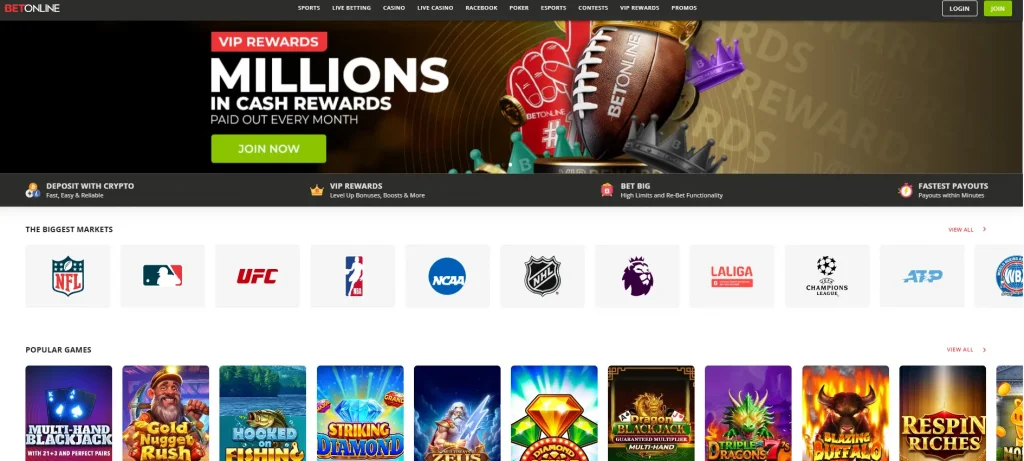Click the Deposit with Crypto coin icon
This screenshot has height=461, width=1024.
33,190
